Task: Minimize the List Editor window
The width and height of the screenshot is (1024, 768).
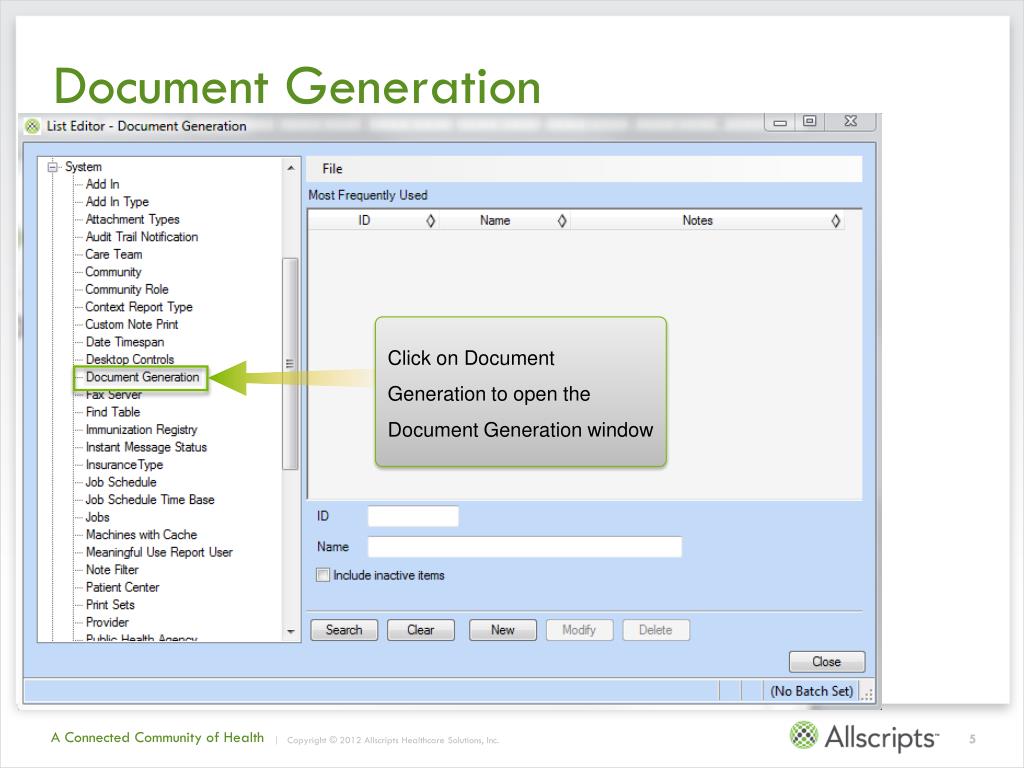Action: click(780, 122)
